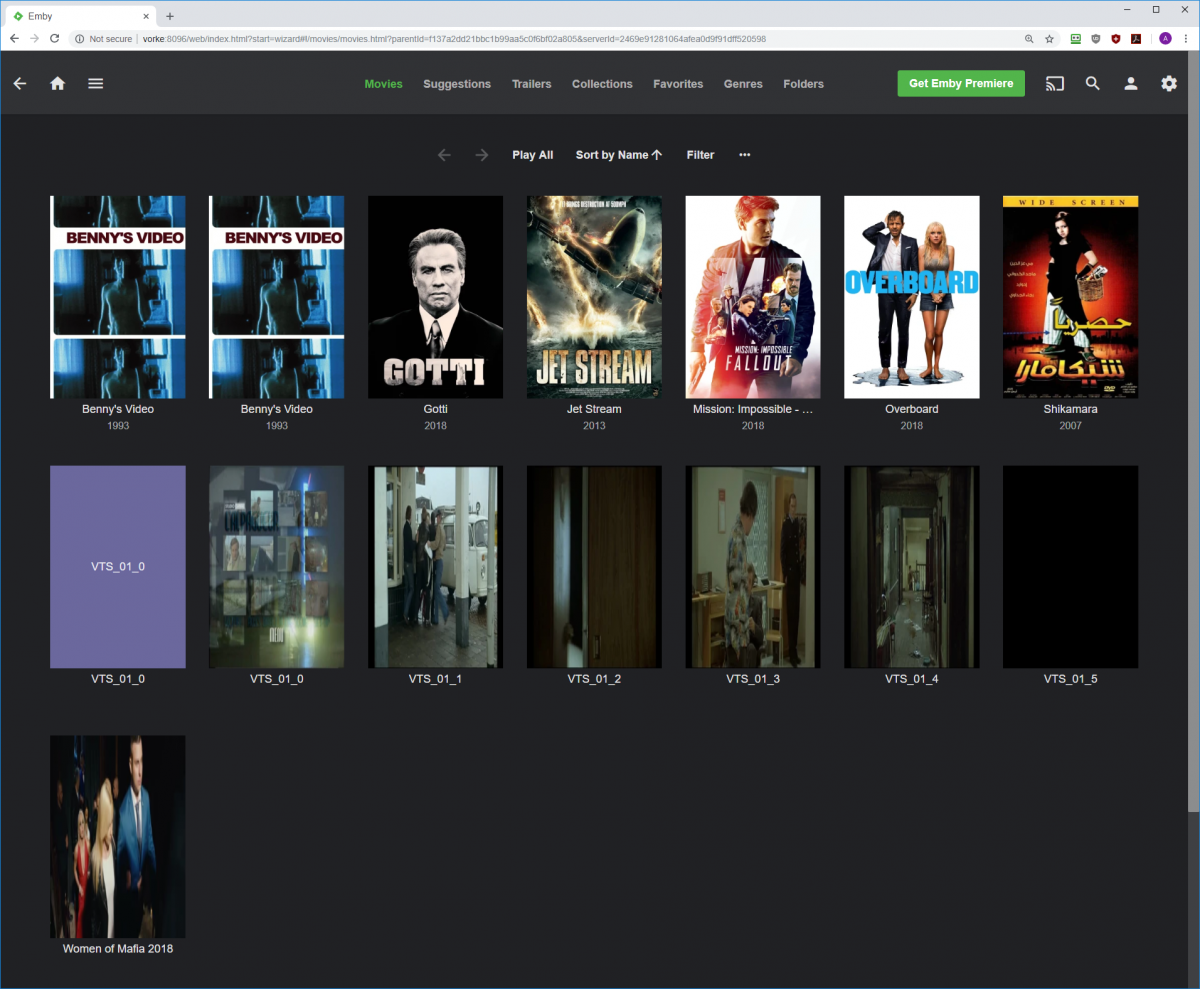
Task: Switch to the Suggestions tab
Action: point(457,84)
